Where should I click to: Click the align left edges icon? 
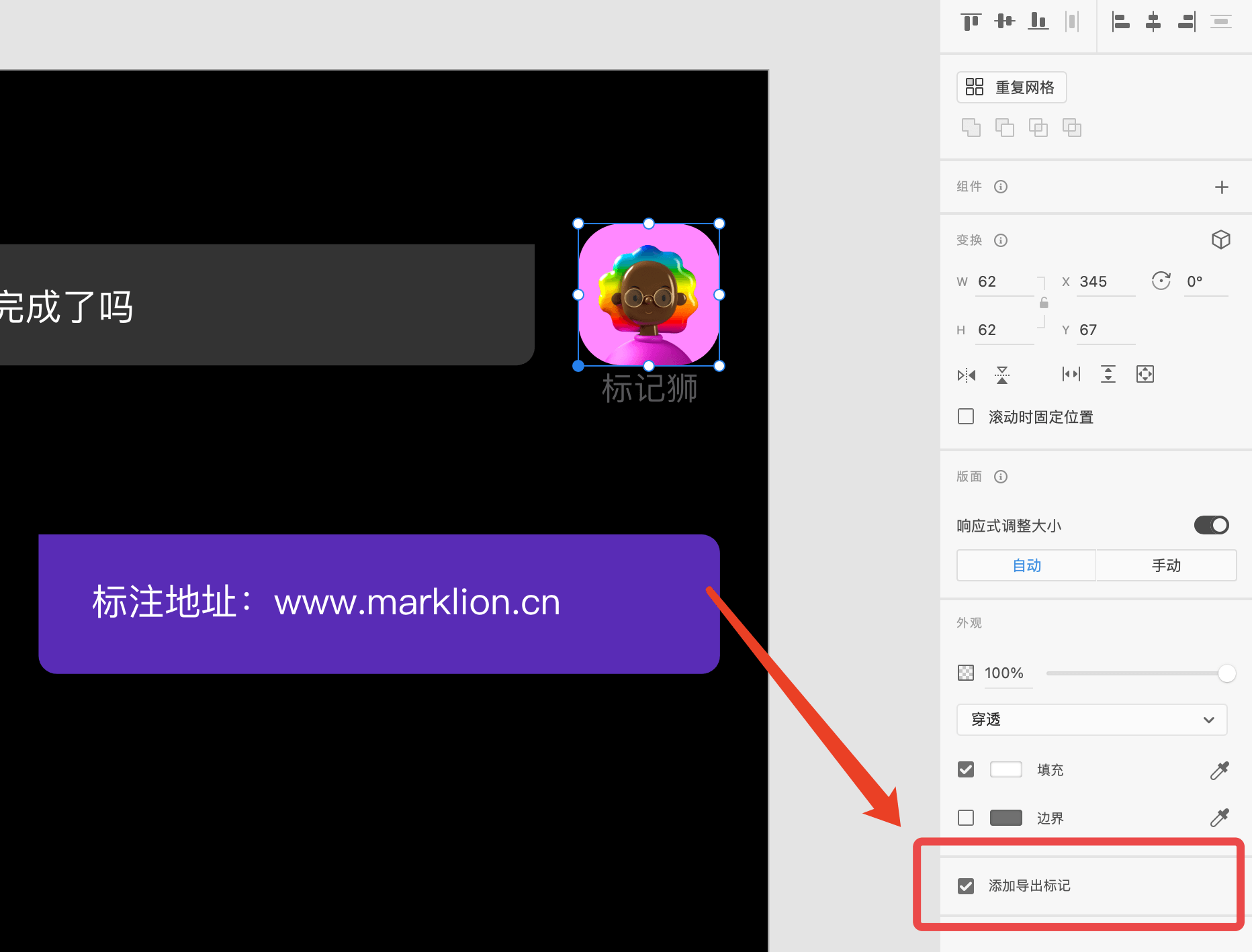[1120, 21]
